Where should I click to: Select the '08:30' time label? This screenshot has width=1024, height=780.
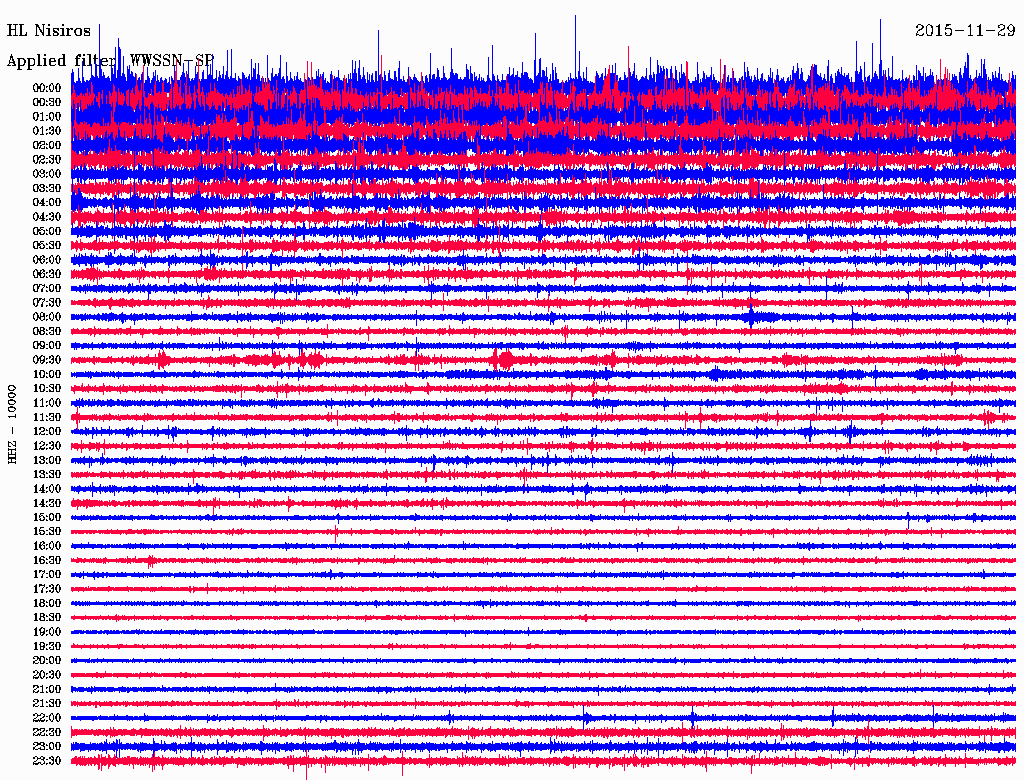pyautogui.click(x=47, y=332)
